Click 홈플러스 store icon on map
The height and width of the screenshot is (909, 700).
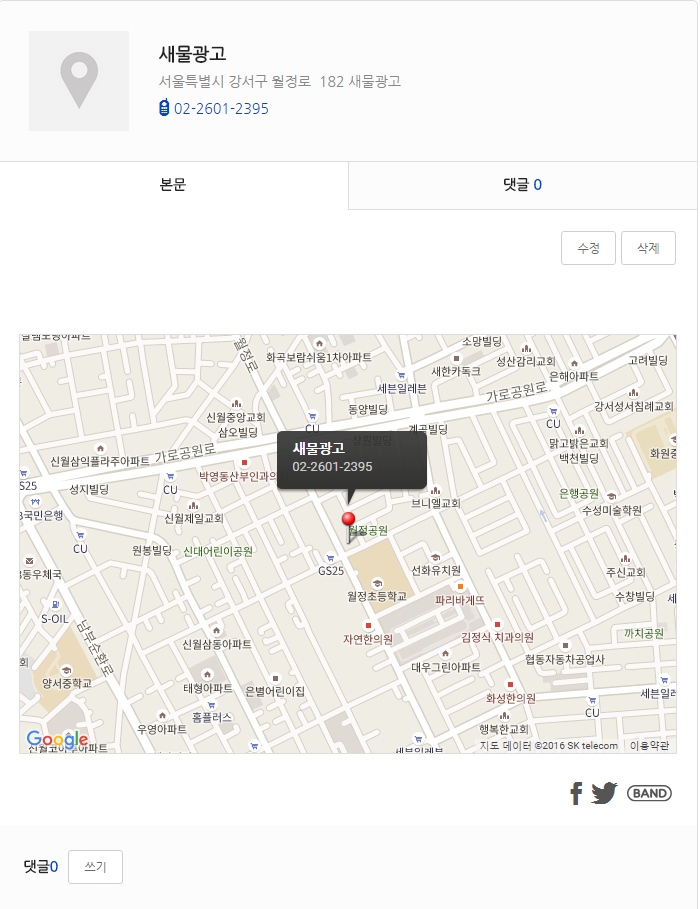point(211,705)
